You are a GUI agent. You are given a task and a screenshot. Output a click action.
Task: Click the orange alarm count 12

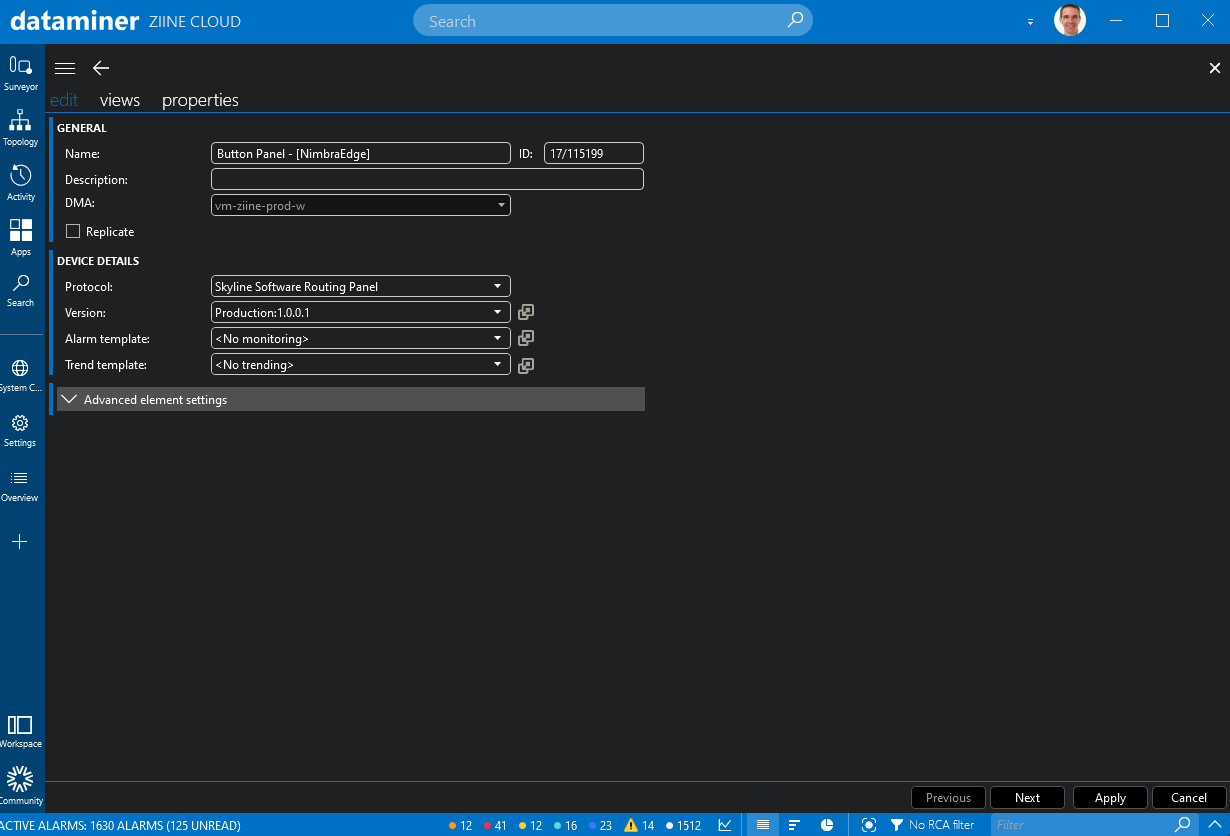click(460, 825)
